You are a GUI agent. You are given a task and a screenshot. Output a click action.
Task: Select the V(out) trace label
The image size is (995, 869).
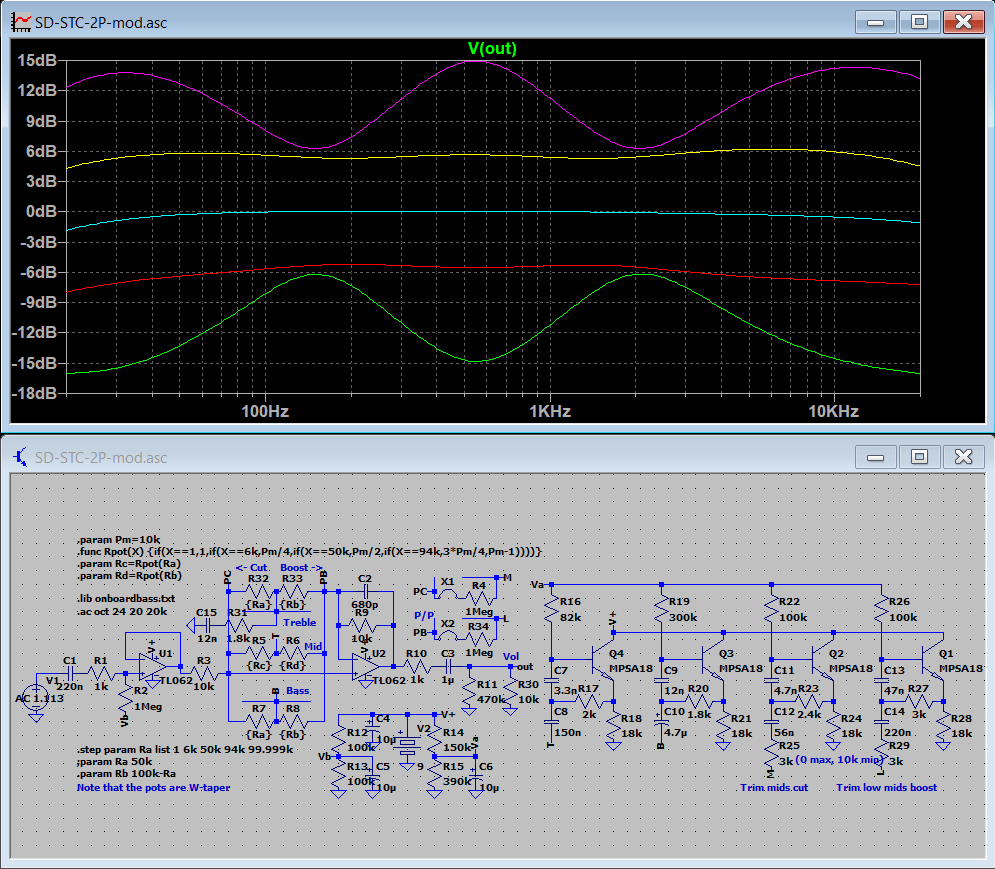click(x=492, y=48)
